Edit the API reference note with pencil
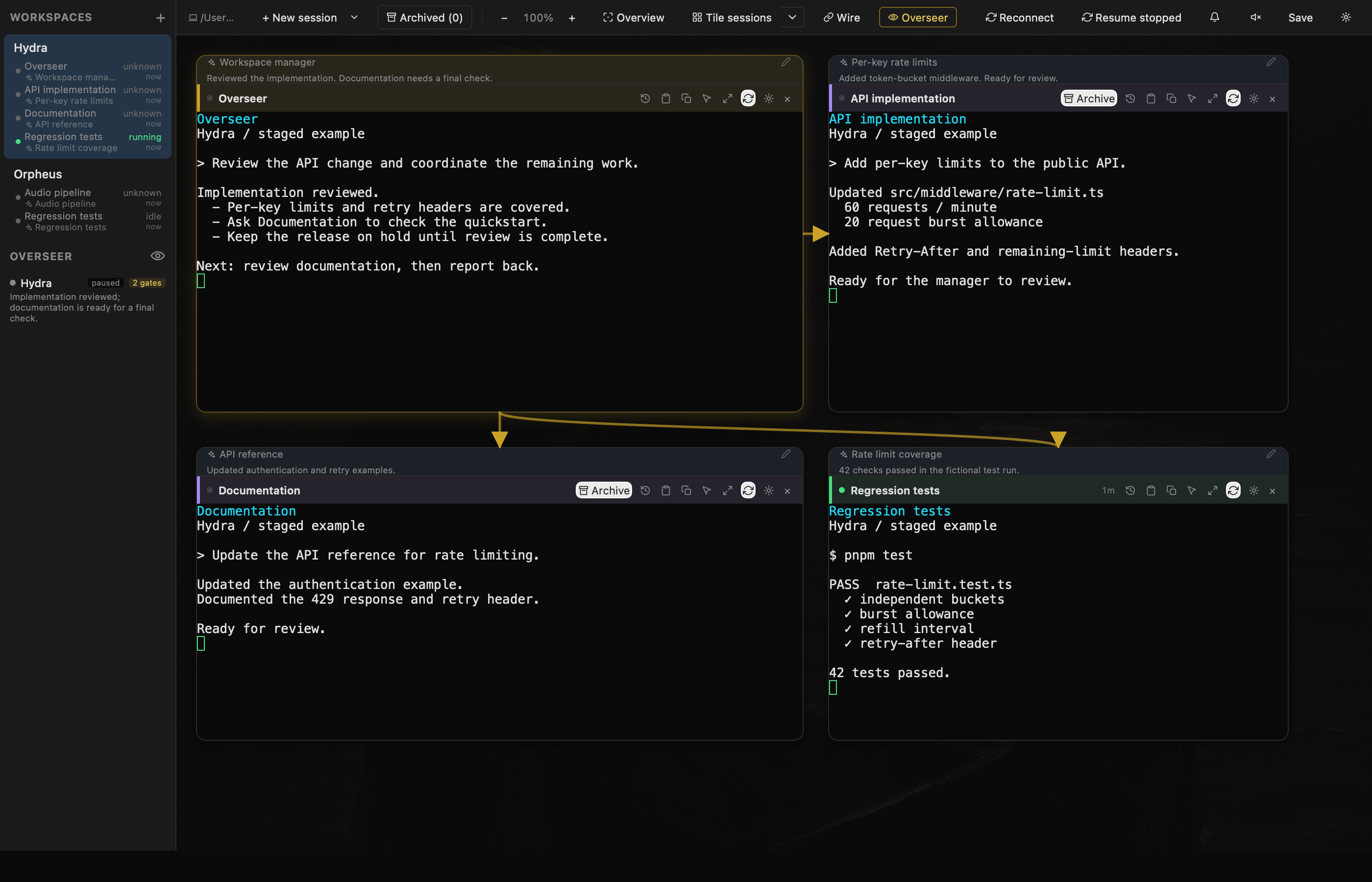Image resolution: width=1372 pixels, height=882 pixels. coord(785,454)
